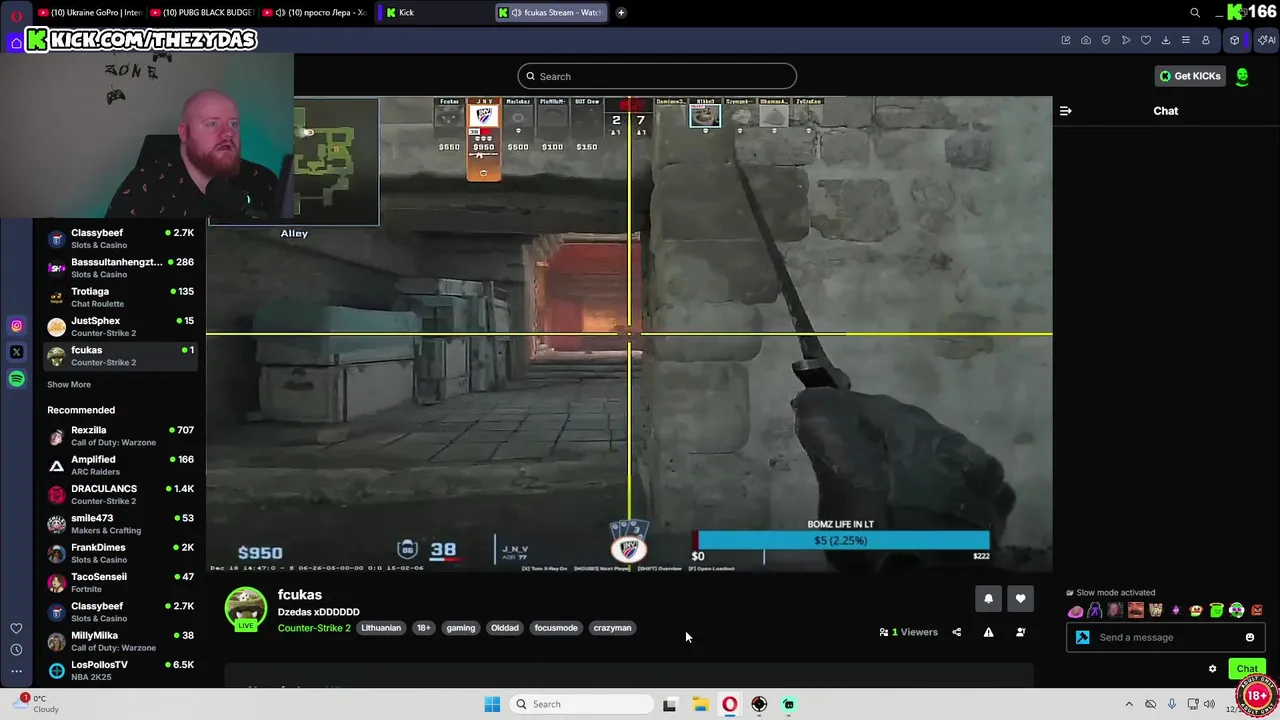The image size is (1280, 720).
Task: Select the fcukas Stream tab
Action: pos(551,13)
